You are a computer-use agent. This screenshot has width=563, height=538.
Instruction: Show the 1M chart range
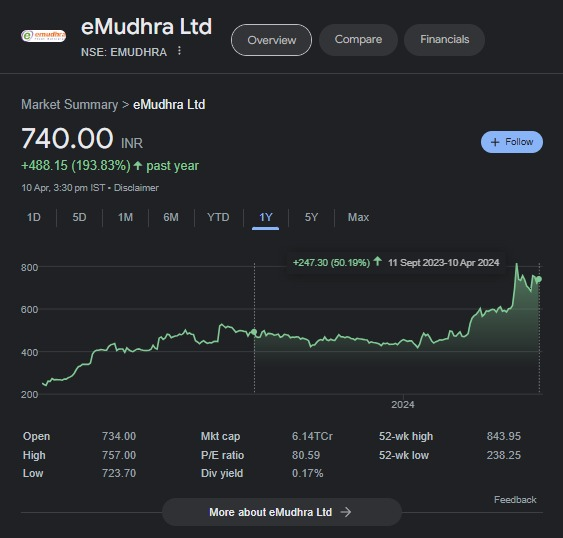click(x=125, y=217)
